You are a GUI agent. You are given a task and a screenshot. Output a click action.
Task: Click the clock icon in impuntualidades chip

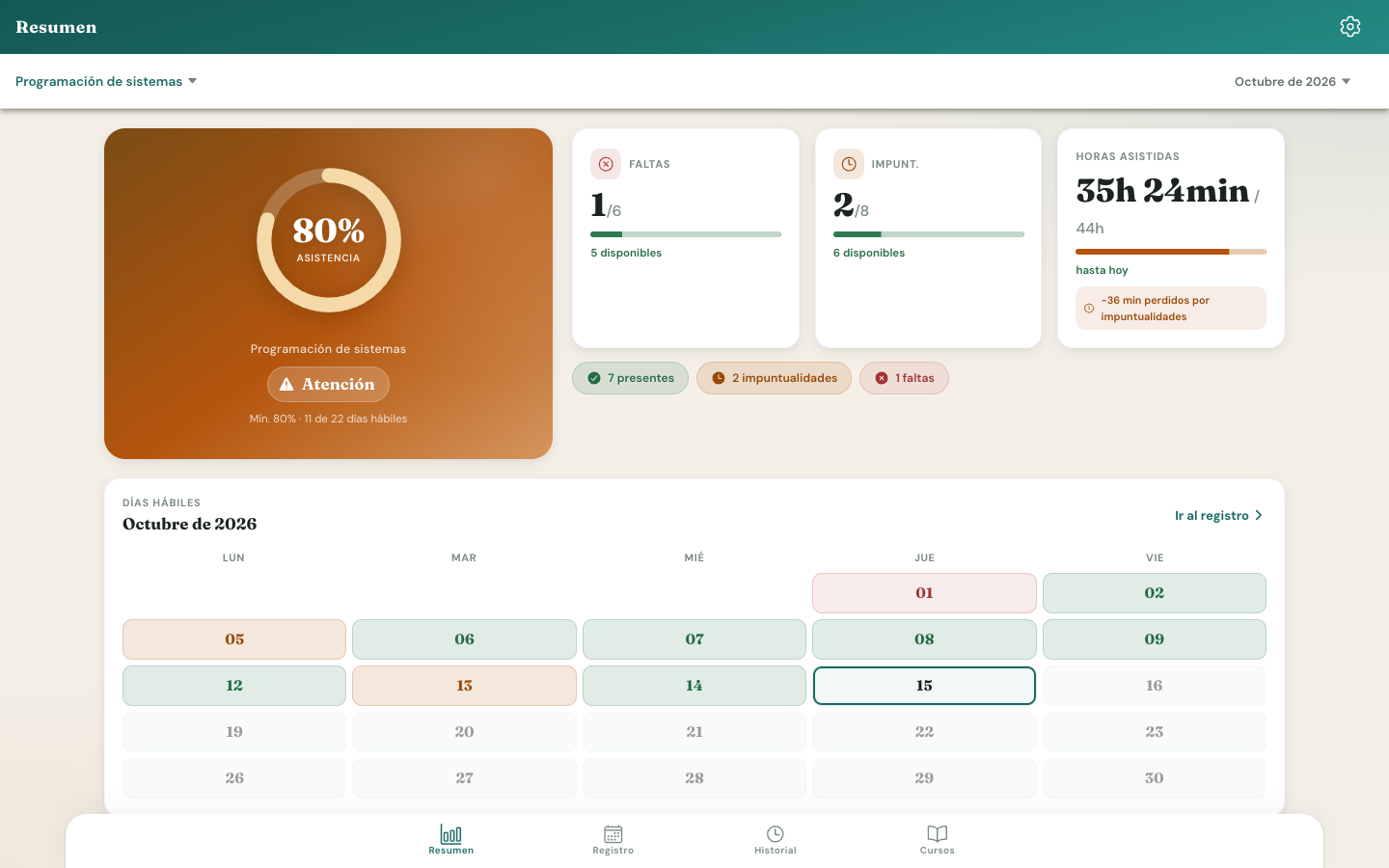coord(719,378)
